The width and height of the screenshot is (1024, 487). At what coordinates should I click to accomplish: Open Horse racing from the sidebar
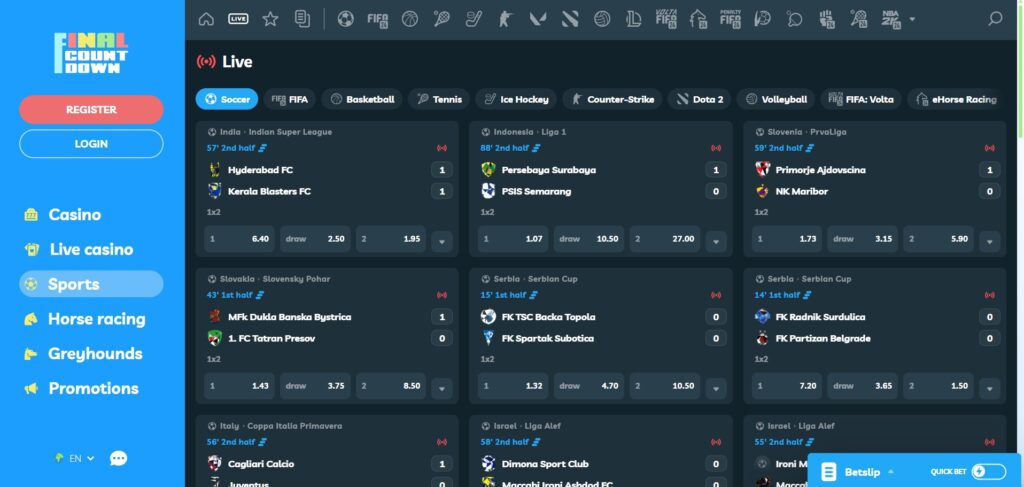[96, 319]
